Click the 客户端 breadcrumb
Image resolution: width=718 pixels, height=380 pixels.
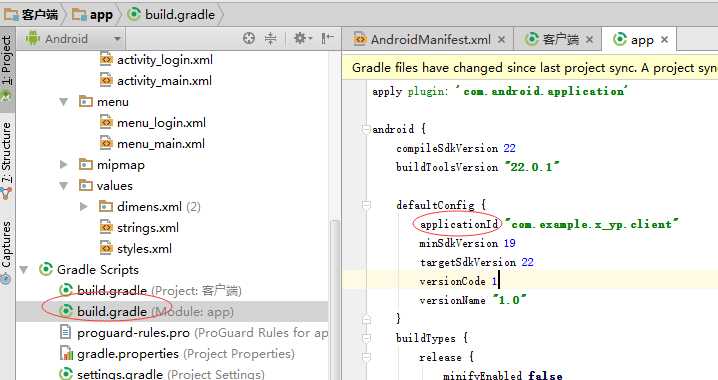point(31,15)
